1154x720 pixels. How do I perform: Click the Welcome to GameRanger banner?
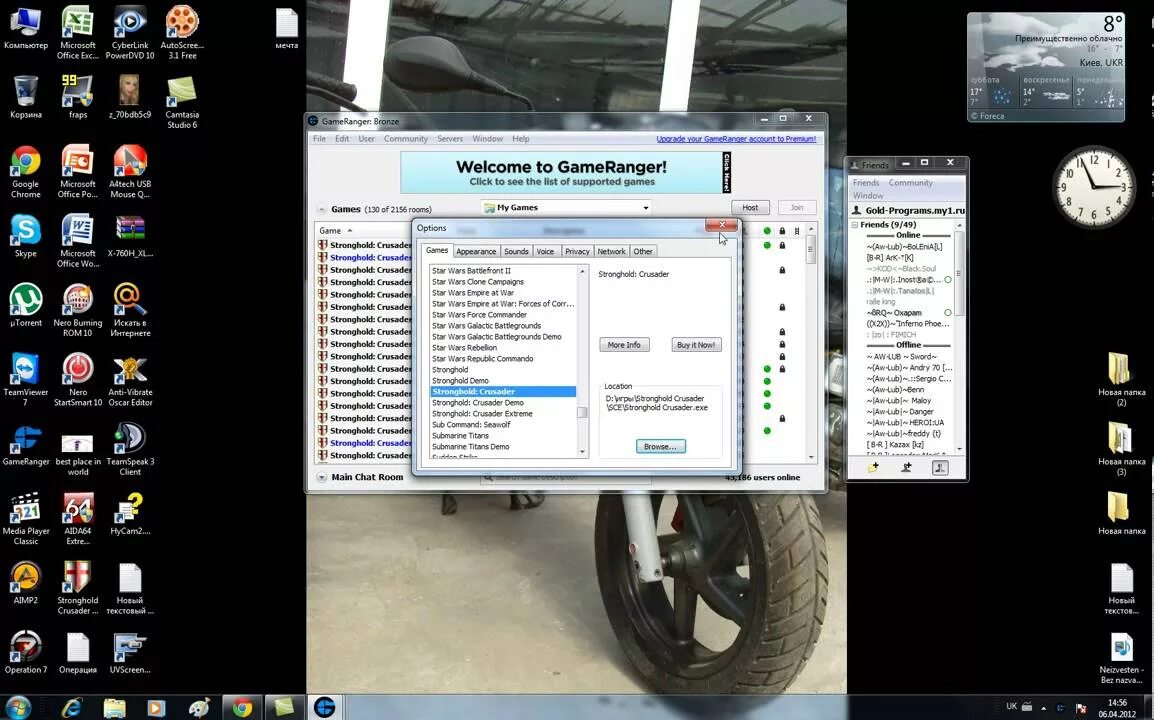(x=565, y=172)
